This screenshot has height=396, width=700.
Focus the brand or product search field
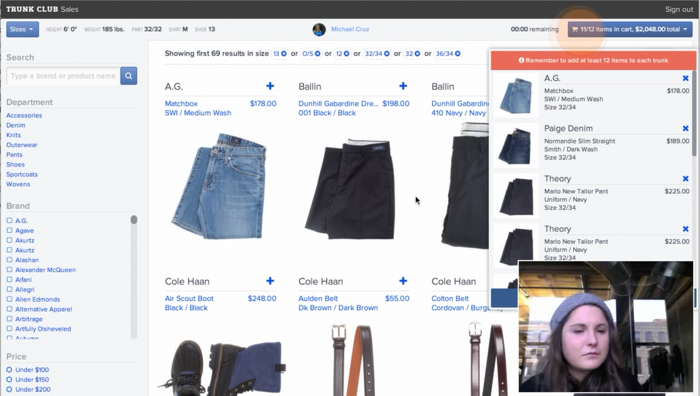tap(63, 76)
